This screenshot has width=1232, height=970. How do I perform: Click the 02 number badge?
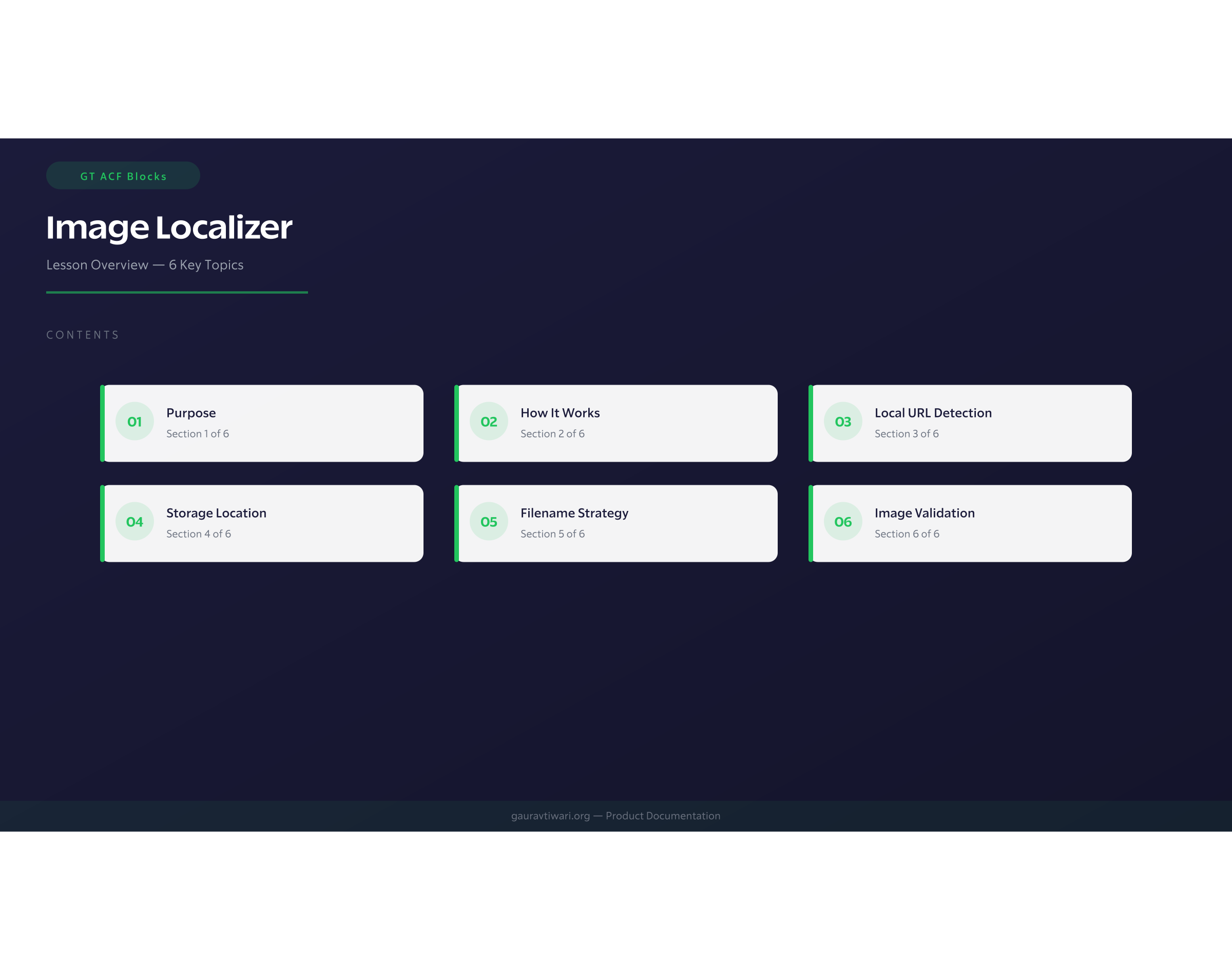(489, 422)
